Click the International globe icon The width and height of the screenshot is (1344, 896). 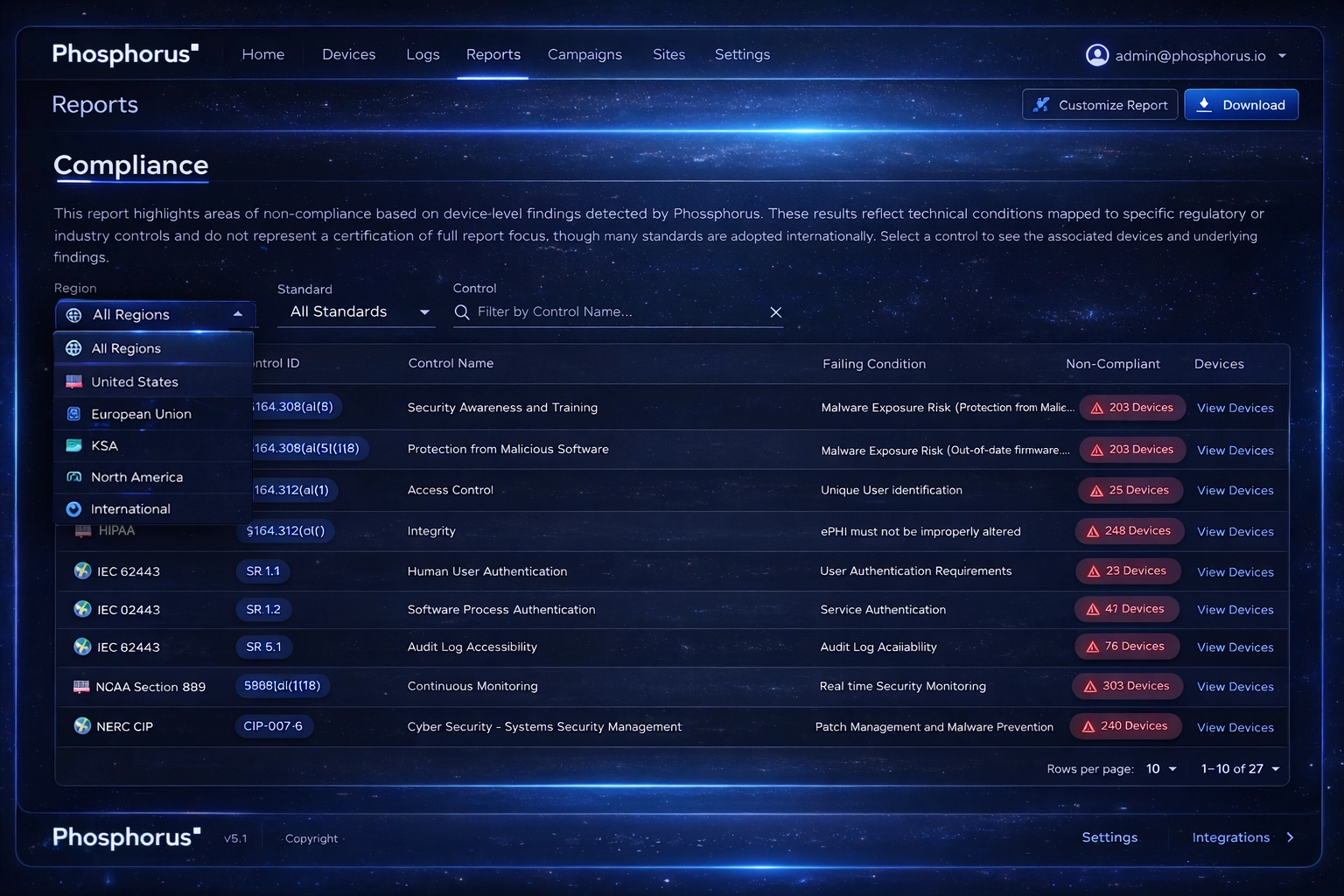(x=73, y=508)
